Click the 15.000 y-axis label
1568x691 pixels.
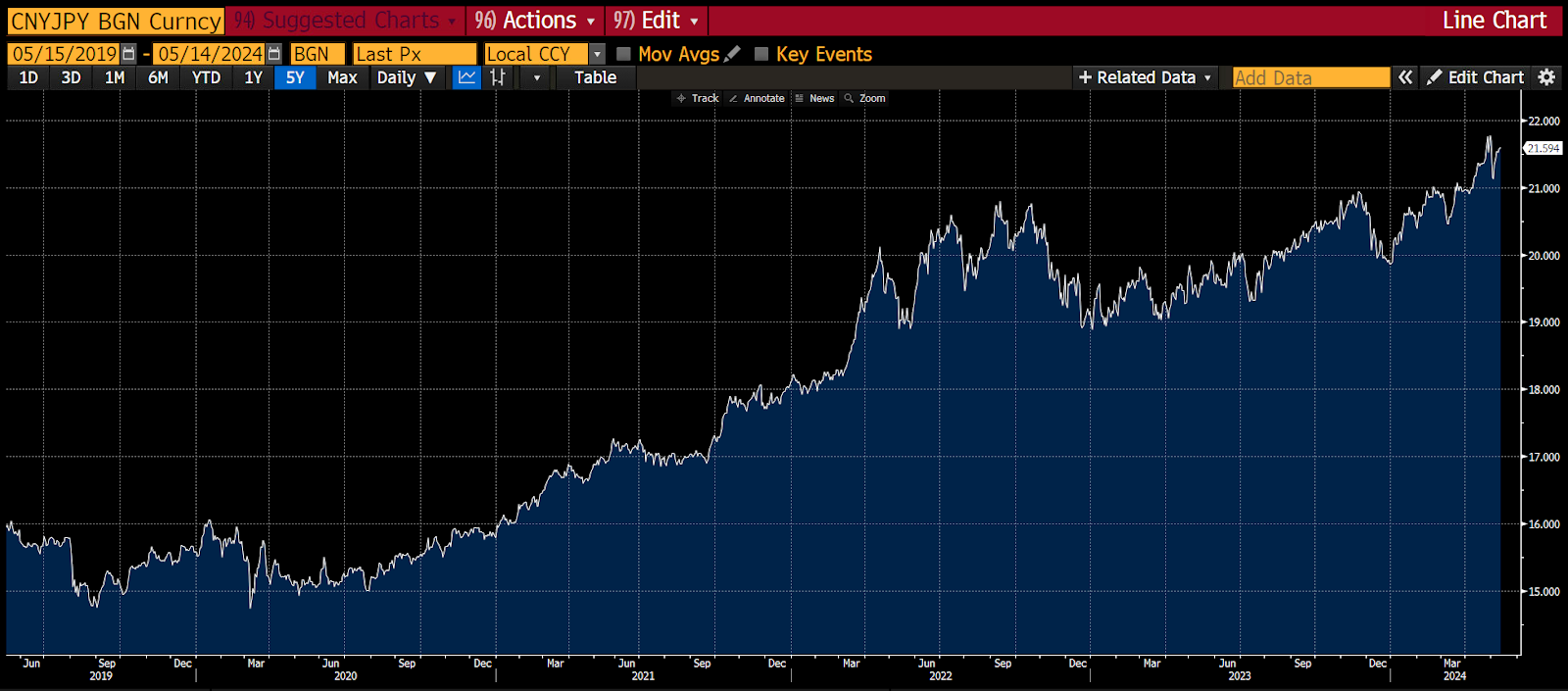pos(1544,592)
